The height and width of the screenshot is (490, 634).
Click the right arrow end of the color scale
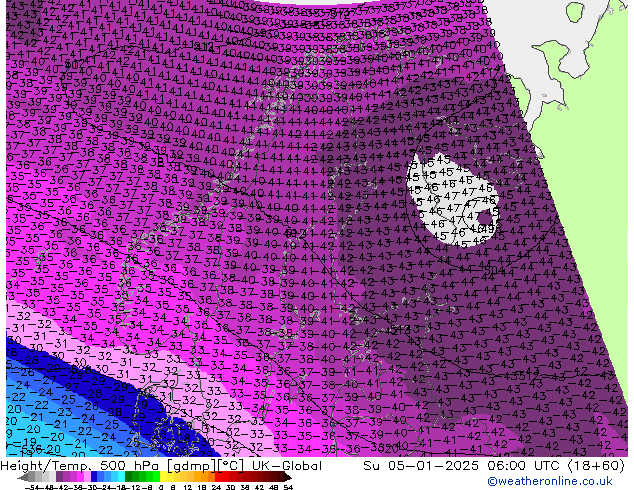pos(288,477)
